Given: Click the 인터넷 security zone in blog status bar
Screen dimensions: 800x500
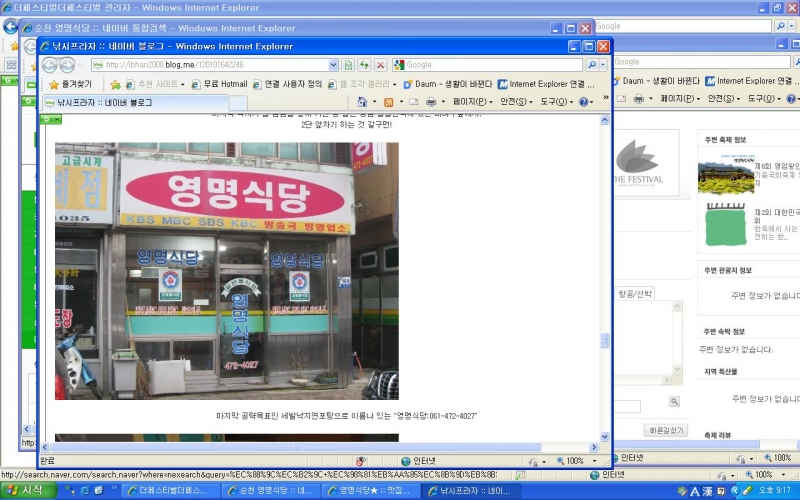Looking at the screenshot, I should point(418,461).
